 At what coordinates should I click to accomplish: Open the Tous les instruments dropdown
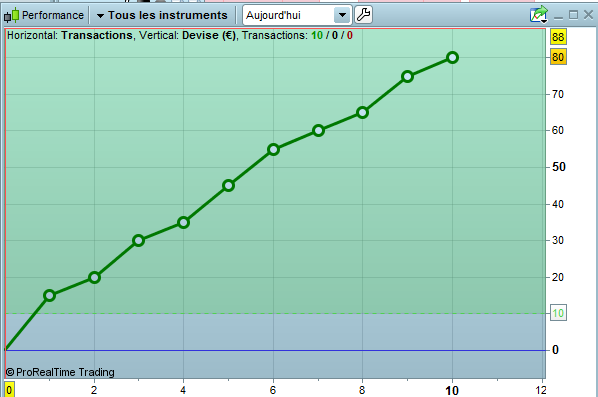tap(162, 15)
